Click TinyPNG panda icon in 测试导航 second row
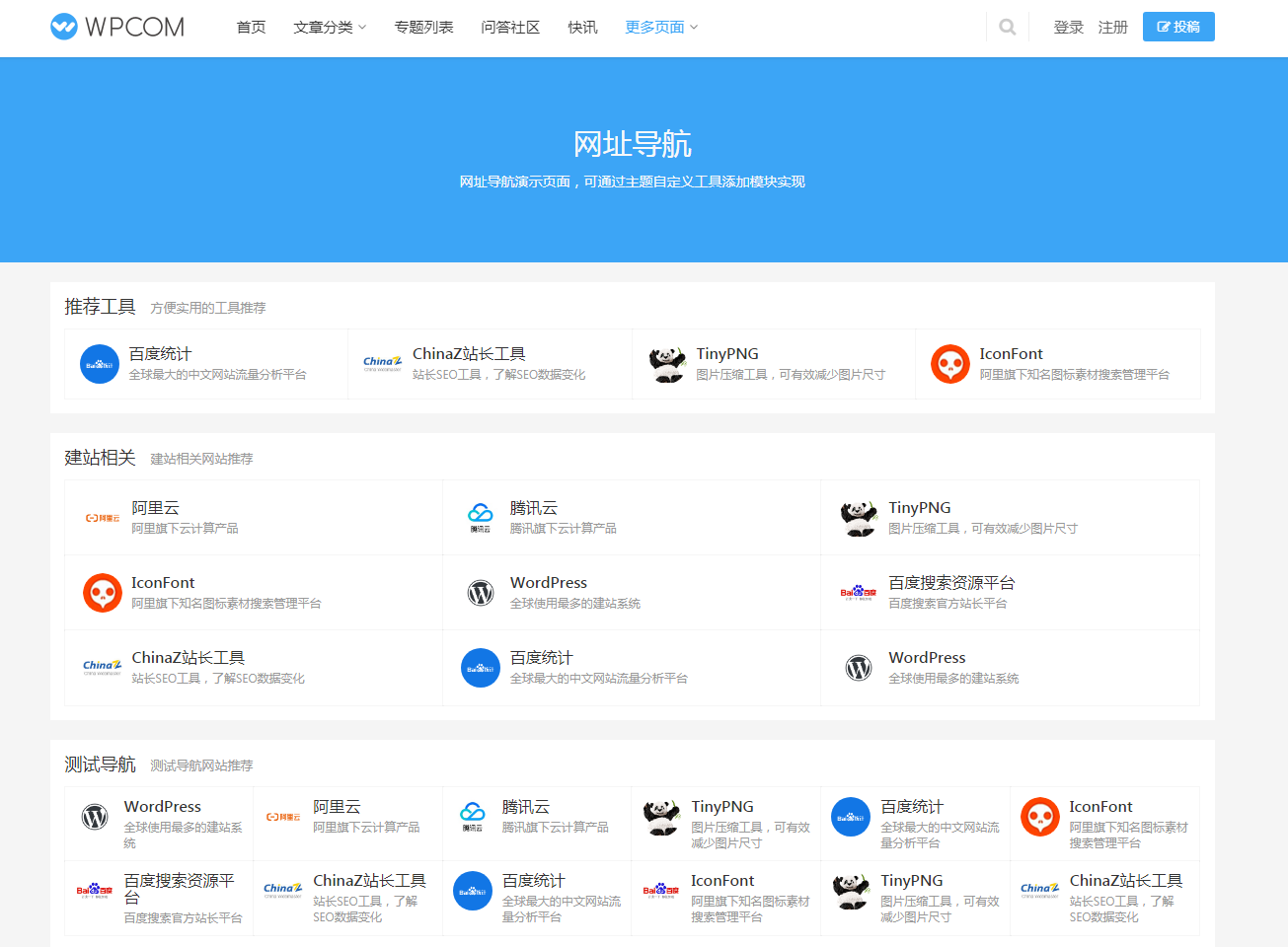The image size is (1288, 947). (x=851, y=891)
